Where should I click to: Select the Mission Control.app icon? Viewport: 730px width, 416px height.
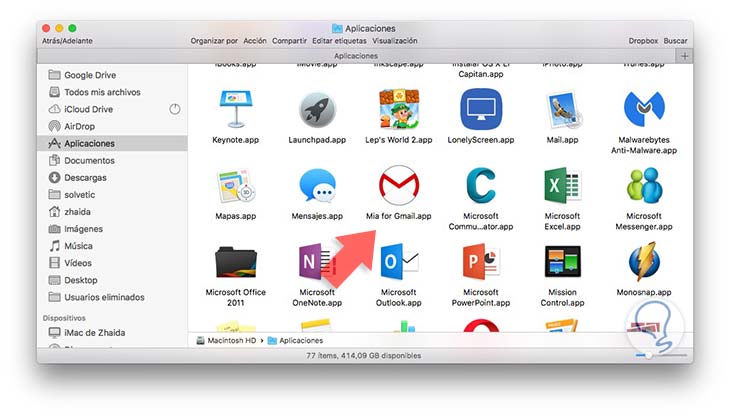(x=562, y=262)
